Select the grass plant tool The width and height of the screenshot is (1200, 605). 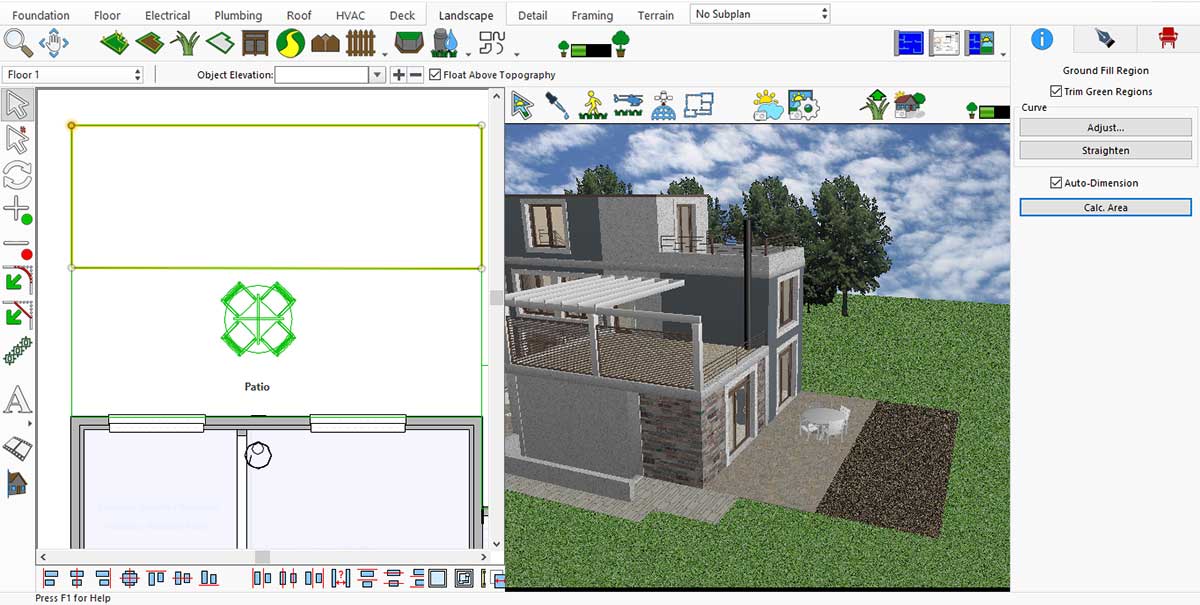coord(185,43)
